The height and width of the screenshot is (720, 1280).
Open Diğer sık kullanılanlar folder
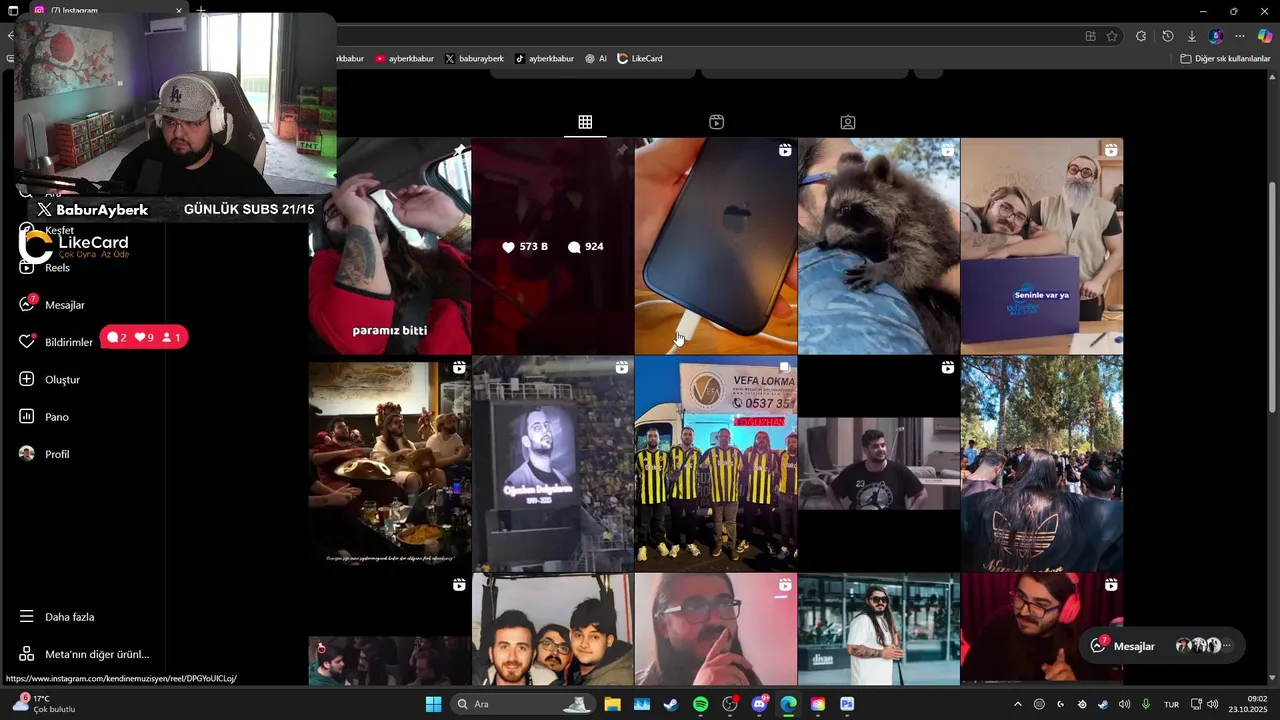coord(1225,59)
